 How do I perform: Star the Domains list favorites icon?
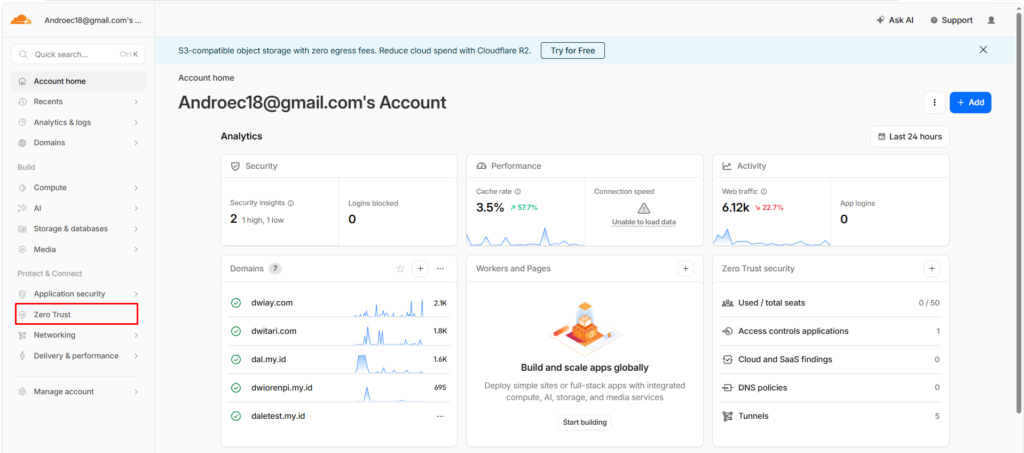coord(400,268)
